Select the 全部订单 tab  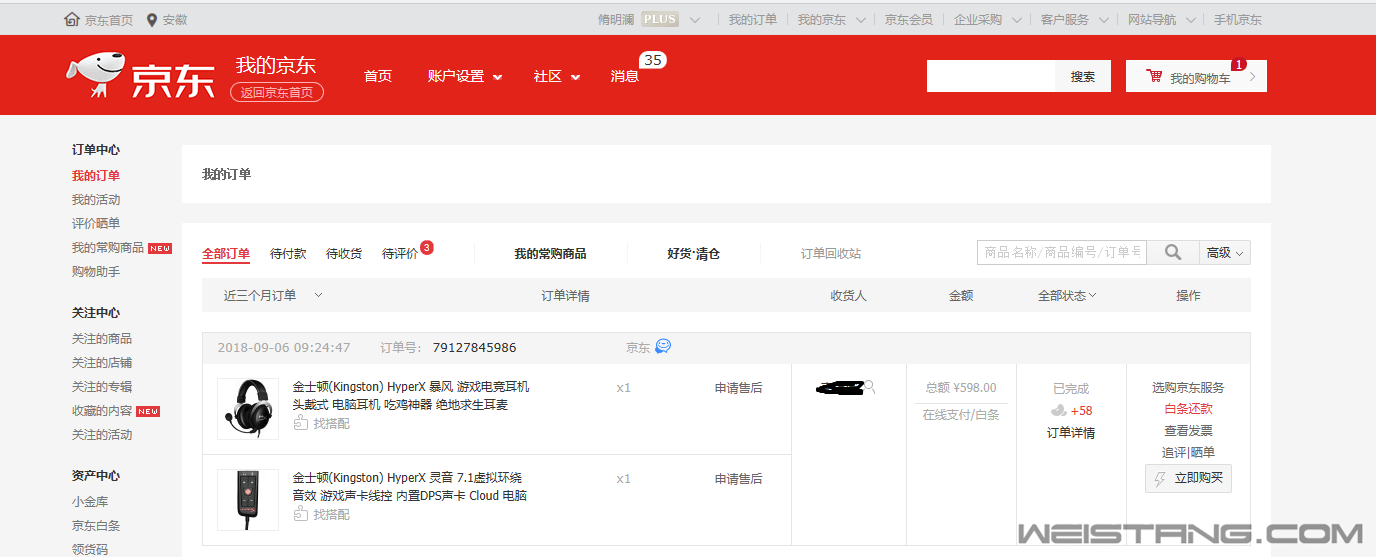[x=226, y=254]
